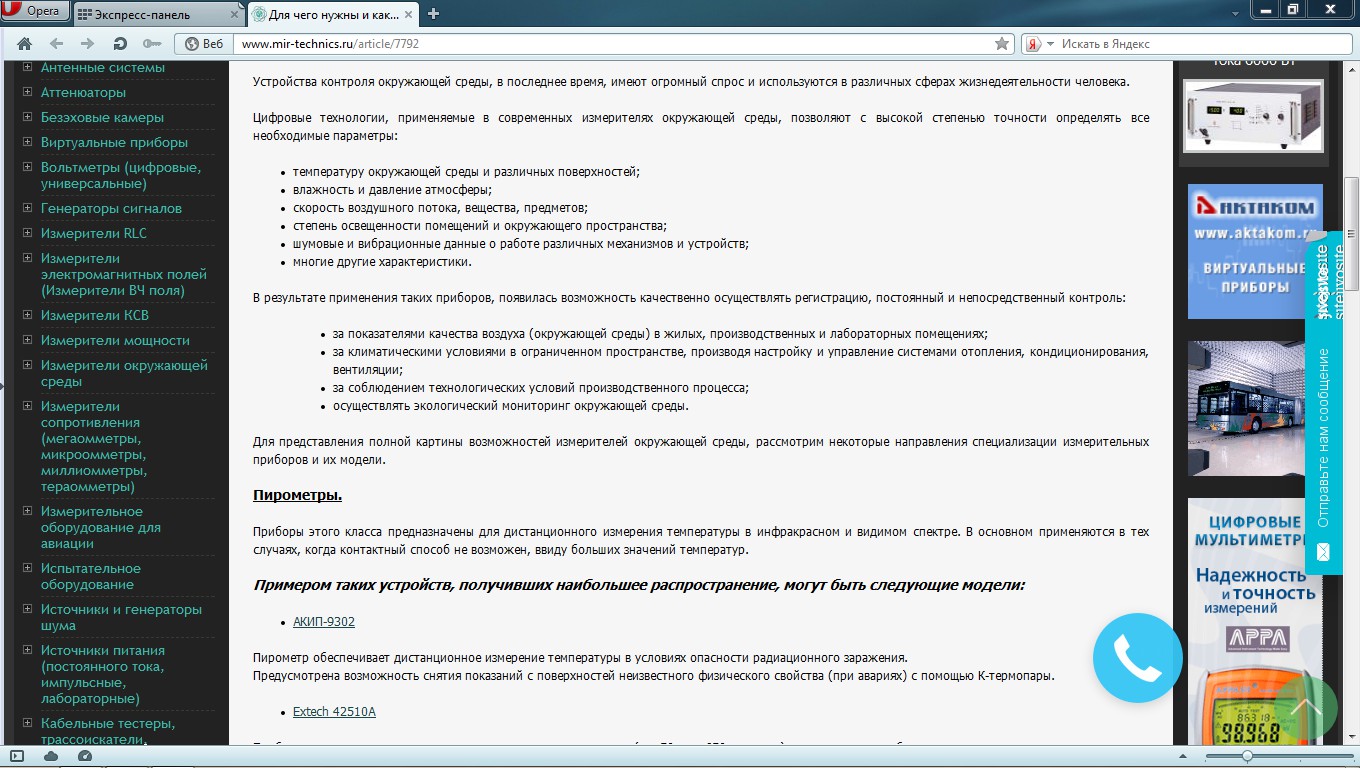Image resolution: width=1360 pixels, height=768 pixels.
Task: Close the Экспресс-панель tab
Action: click(x=232, y=14)
